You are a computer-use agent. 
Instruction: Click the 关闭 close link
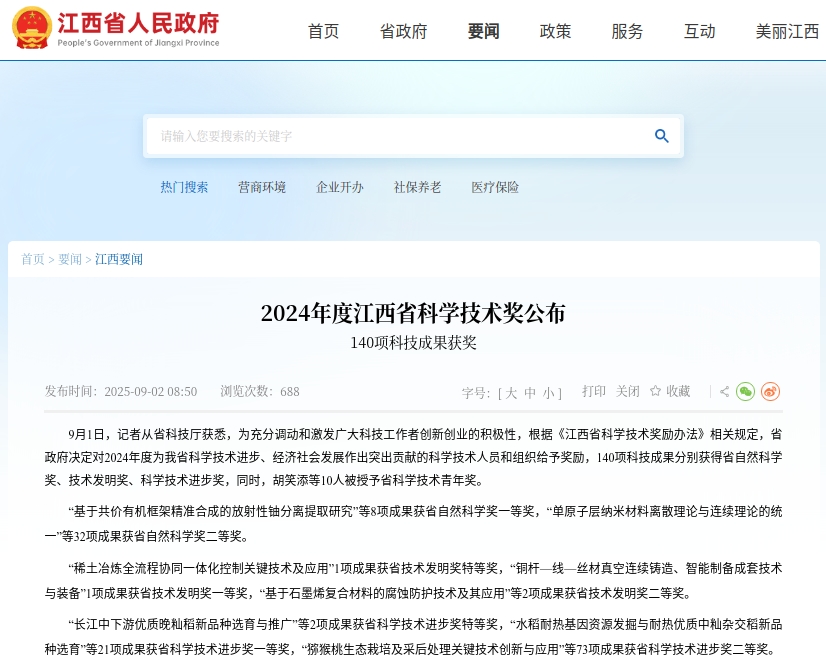[627, 392]
